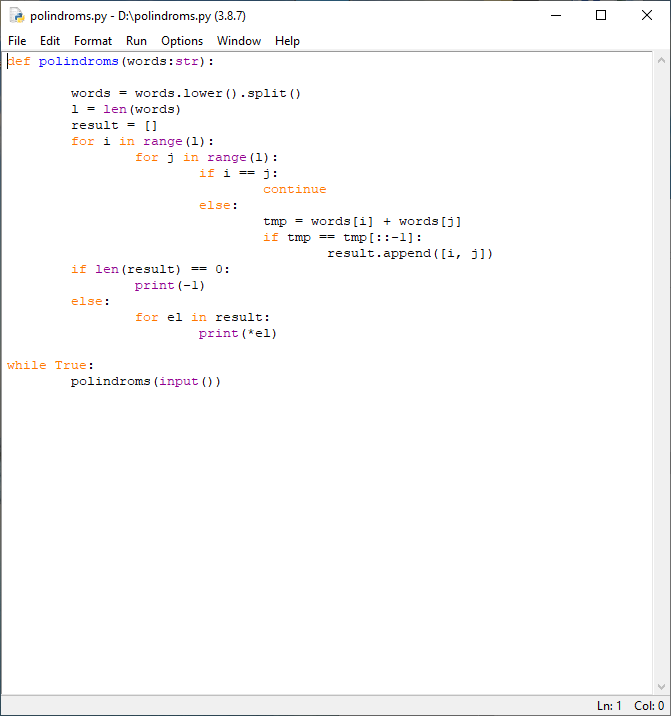
Task: Place cursor on 'result.append([i, j])' line
Action: click(x=410, y=254)
